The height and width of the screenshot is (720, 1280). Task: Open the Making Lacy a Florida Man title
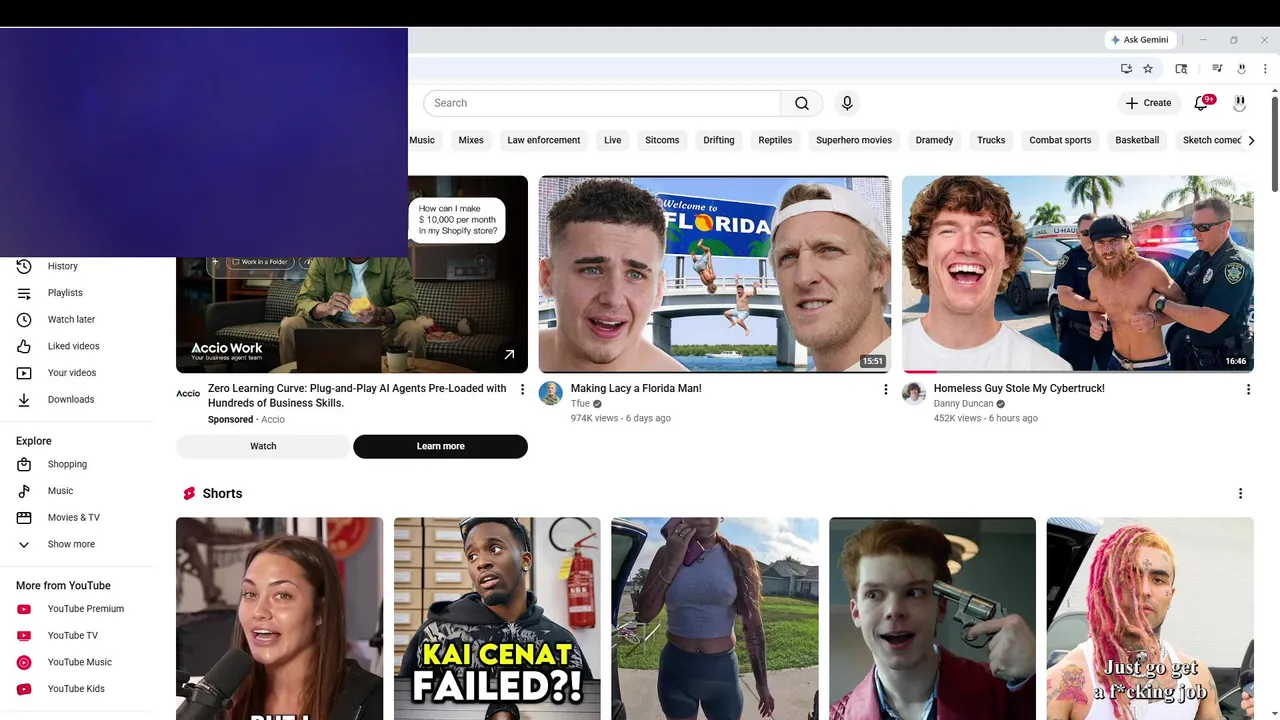[636, 388]
